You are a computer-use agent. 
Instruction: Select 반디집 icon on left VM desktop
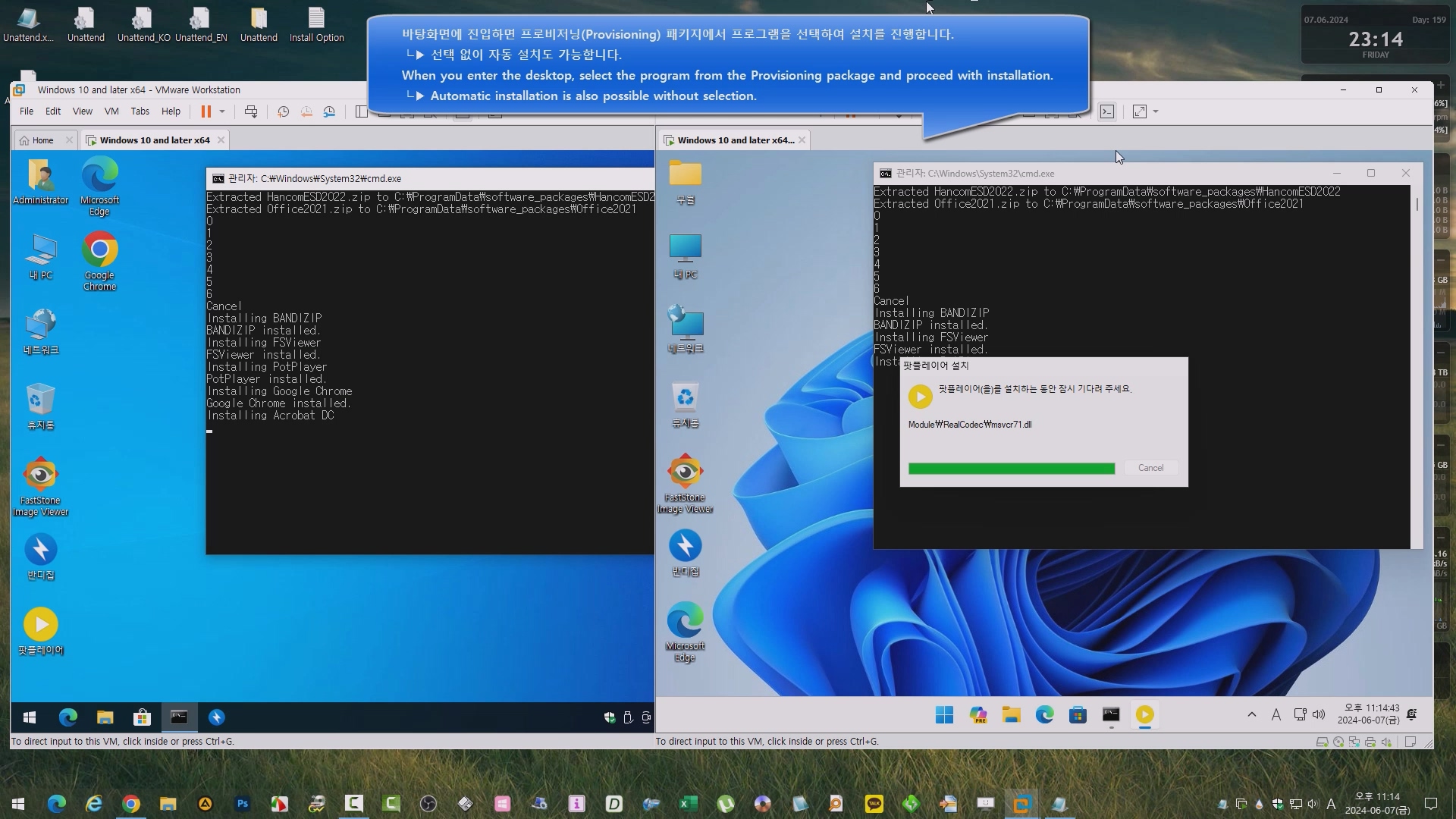pos(41,557)
